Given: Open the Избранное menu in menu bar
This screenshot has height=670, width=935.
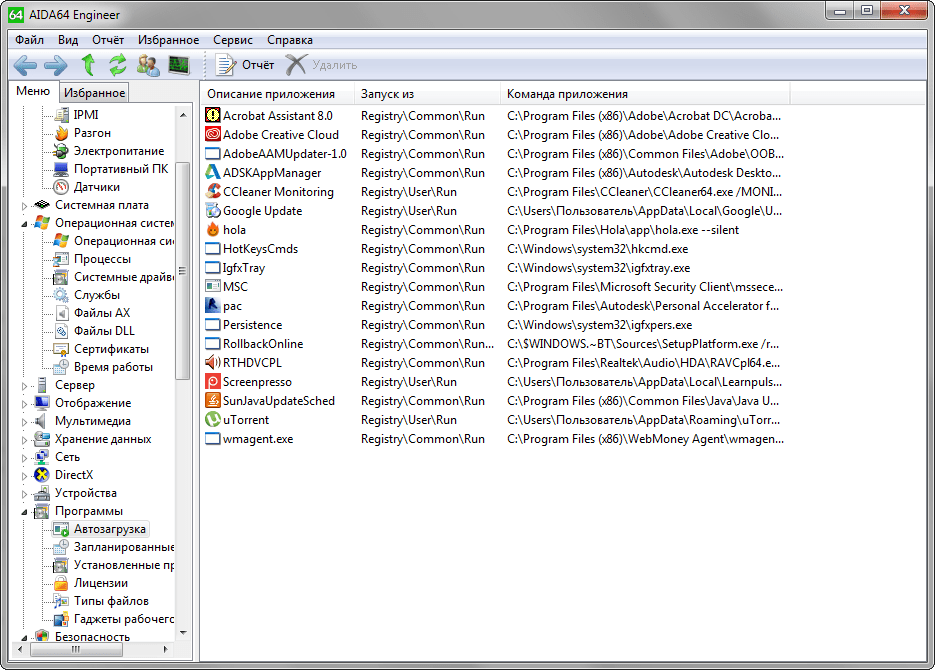Looking at the screenshot, I should [169, 40].
